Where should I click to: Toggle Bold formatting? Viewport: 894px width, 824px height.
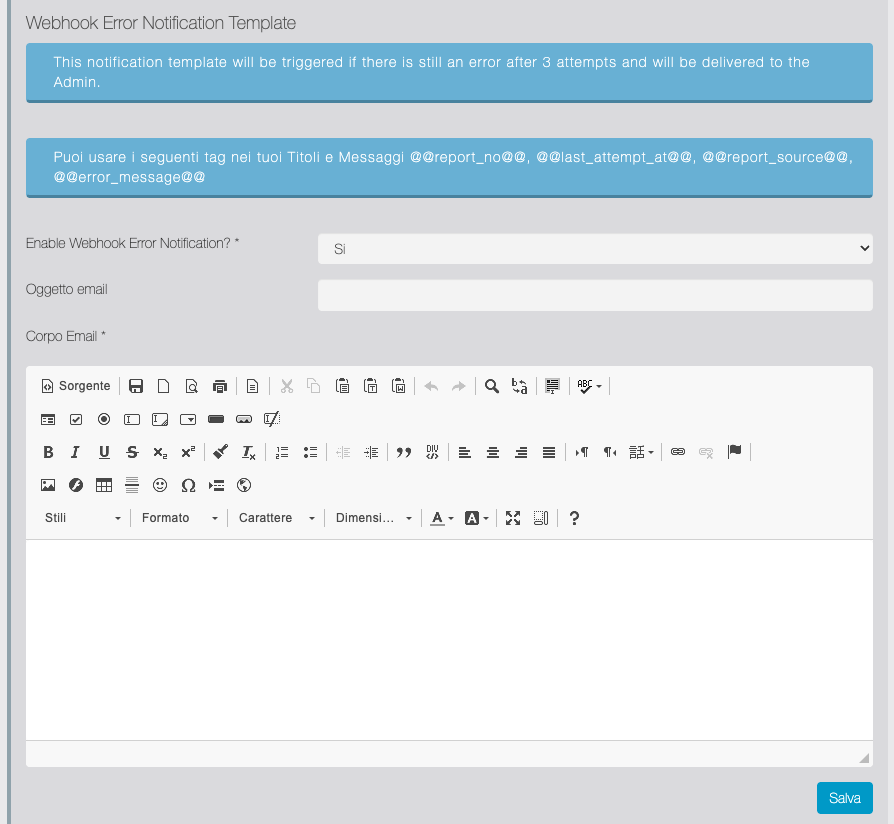(x=48, y=452)
